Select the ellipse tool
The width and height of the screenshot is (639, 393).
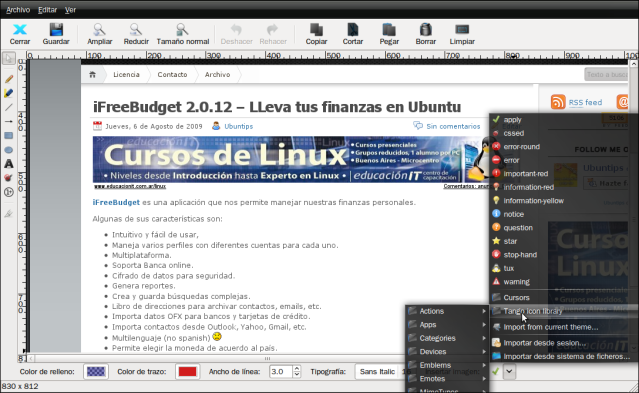(9, 150)
